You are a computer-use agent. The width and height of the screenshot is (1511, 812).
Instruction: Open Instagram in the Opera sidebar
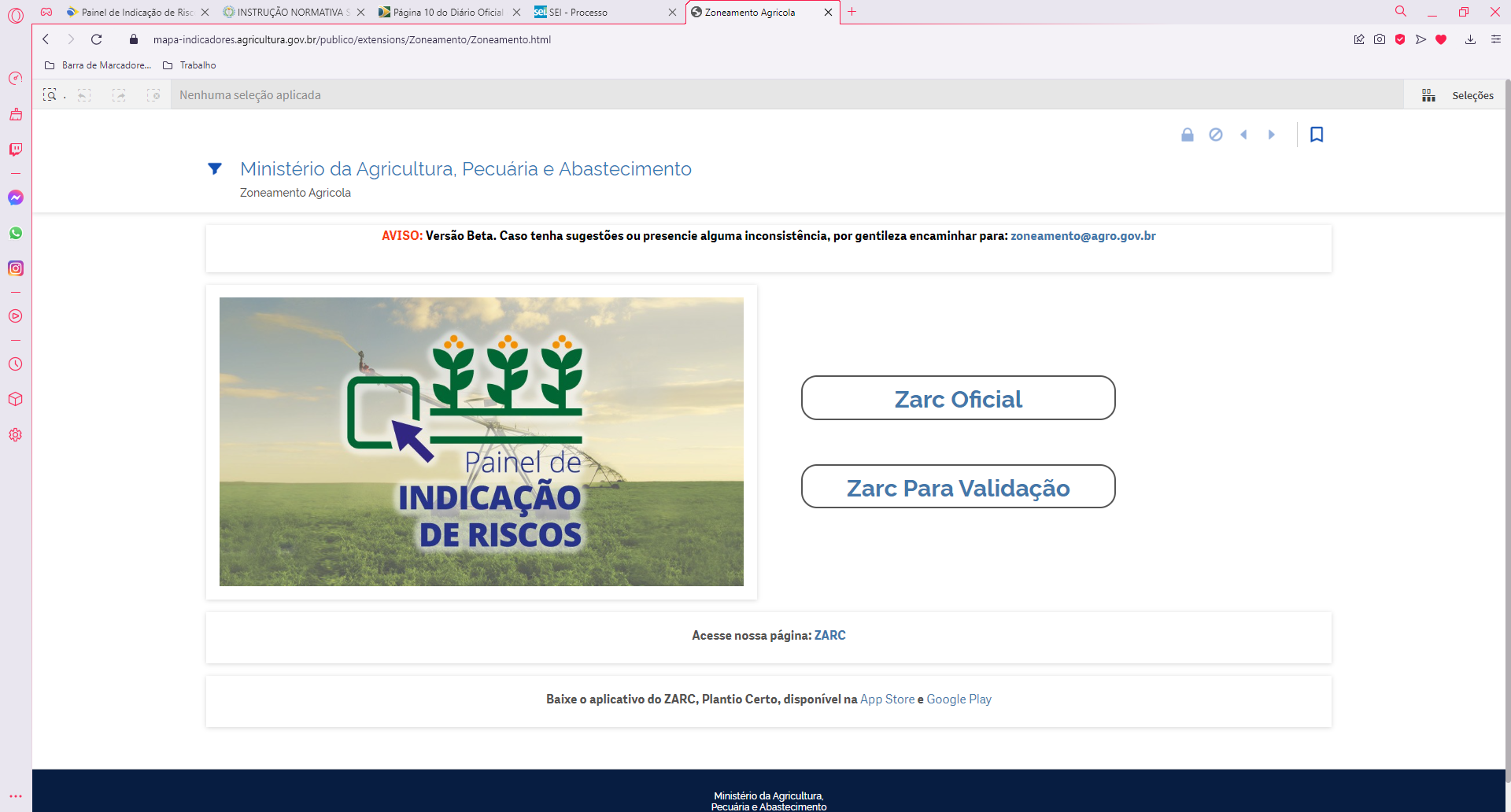15,268
